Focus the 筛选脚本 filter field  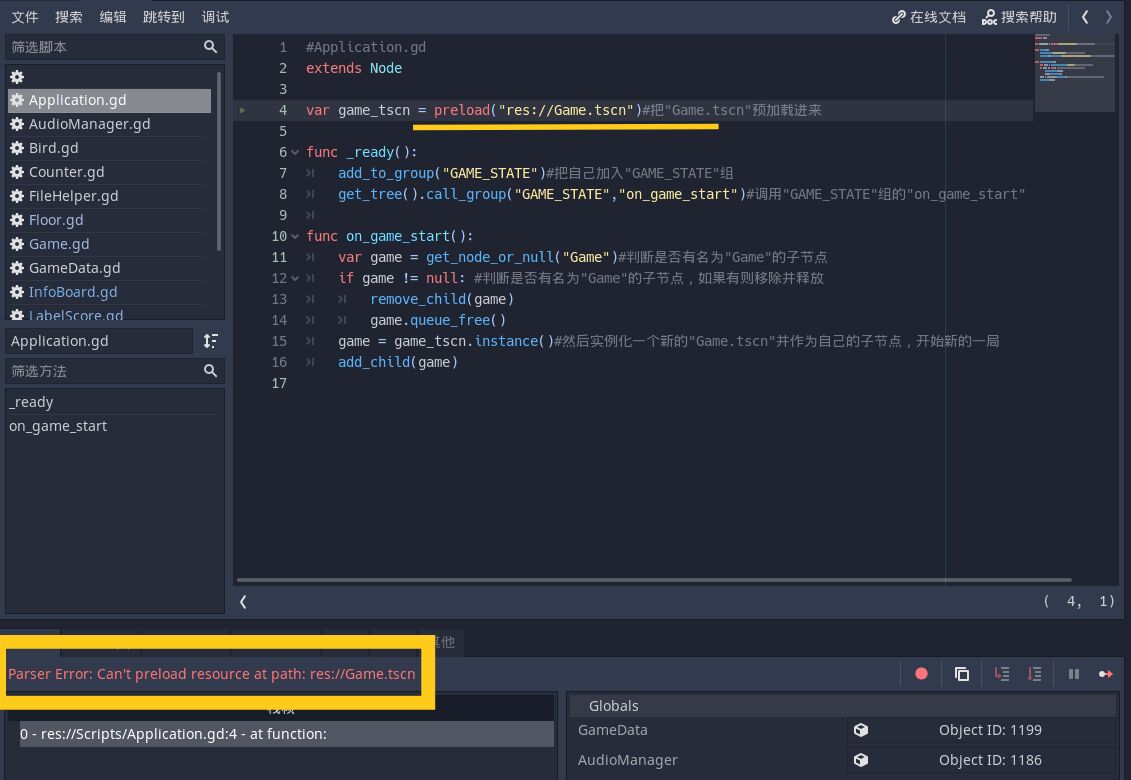tap(115, 47)
